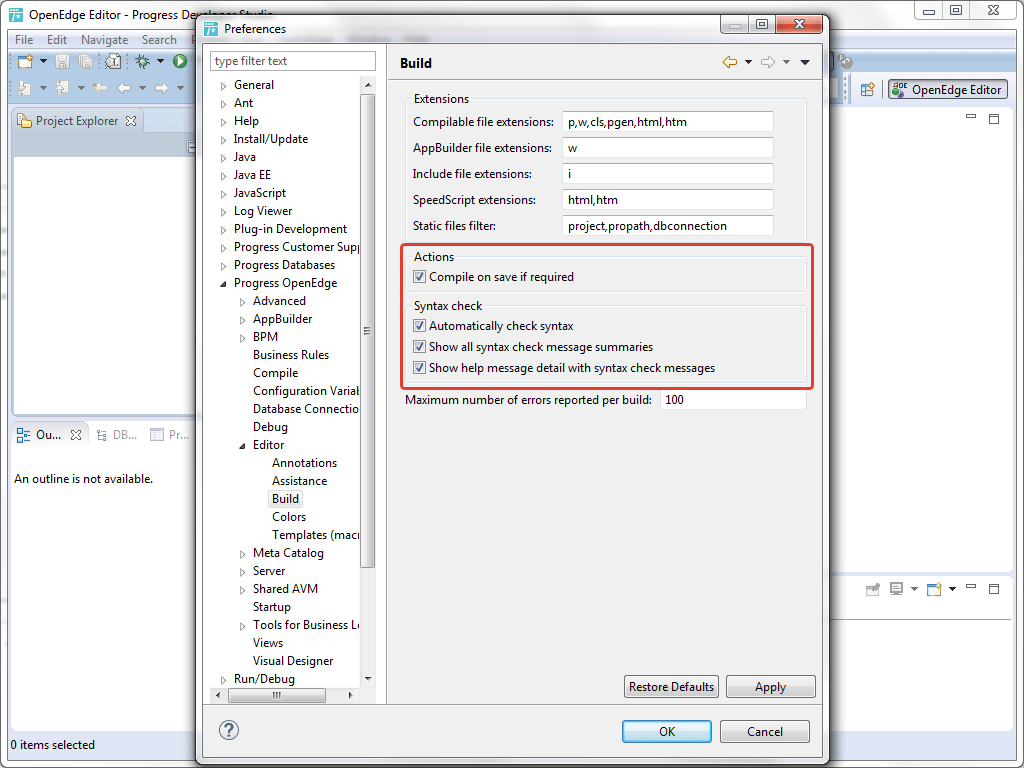Screen dimensions: 1024x768
Task: Click the Print document icon in main toolbar
Action: click(113, 61)
